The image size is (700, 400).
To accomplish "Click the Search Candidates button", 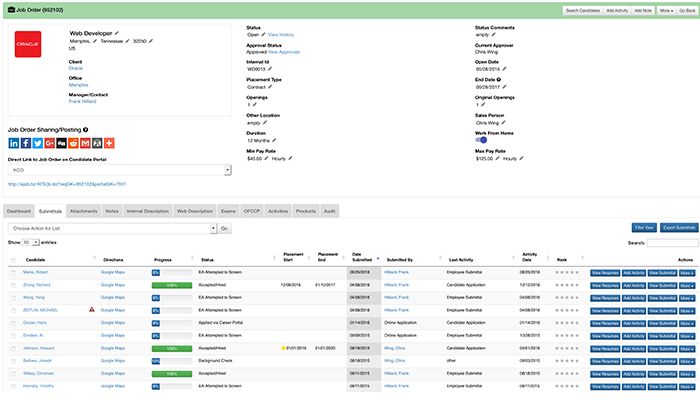I will tap(583, 10).
